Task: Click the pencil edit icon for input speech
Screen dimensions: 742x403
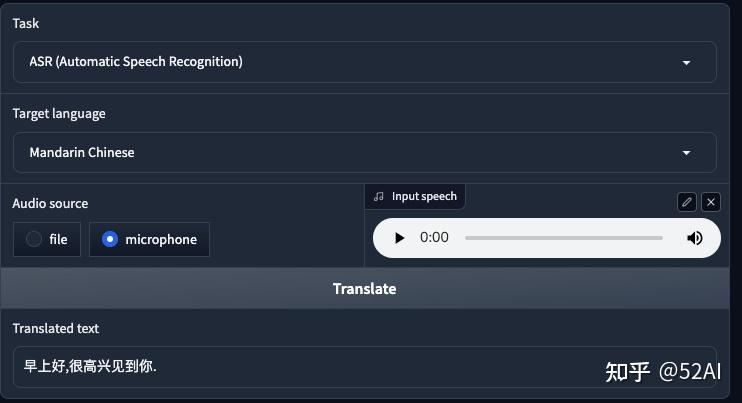Action: pyautogui.click(x=686, y=201)
